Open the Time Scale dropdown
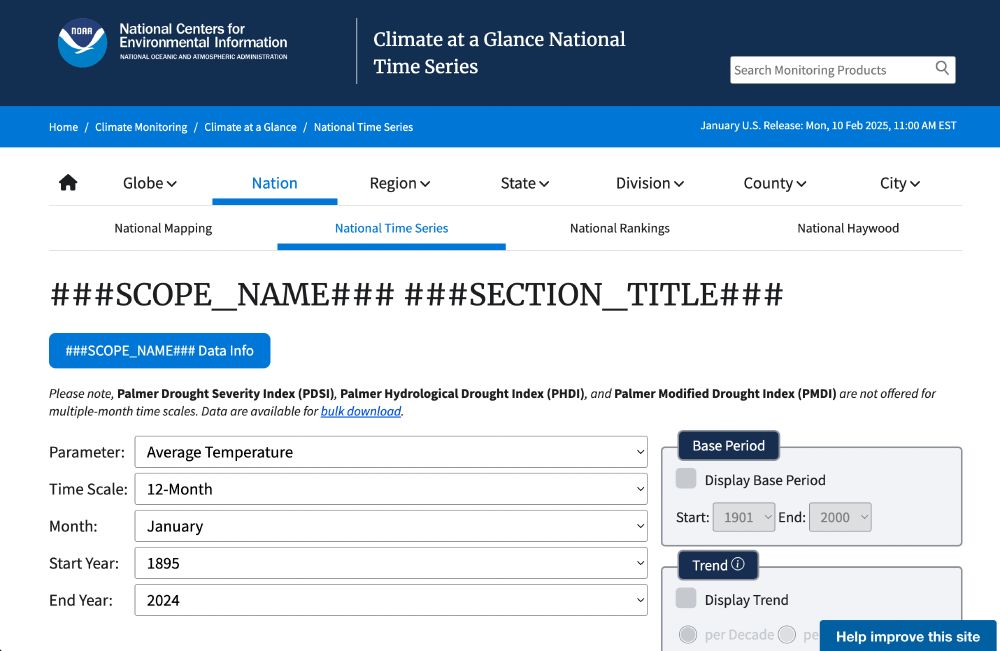This screenshot has width=1000, height=651. 390,489
